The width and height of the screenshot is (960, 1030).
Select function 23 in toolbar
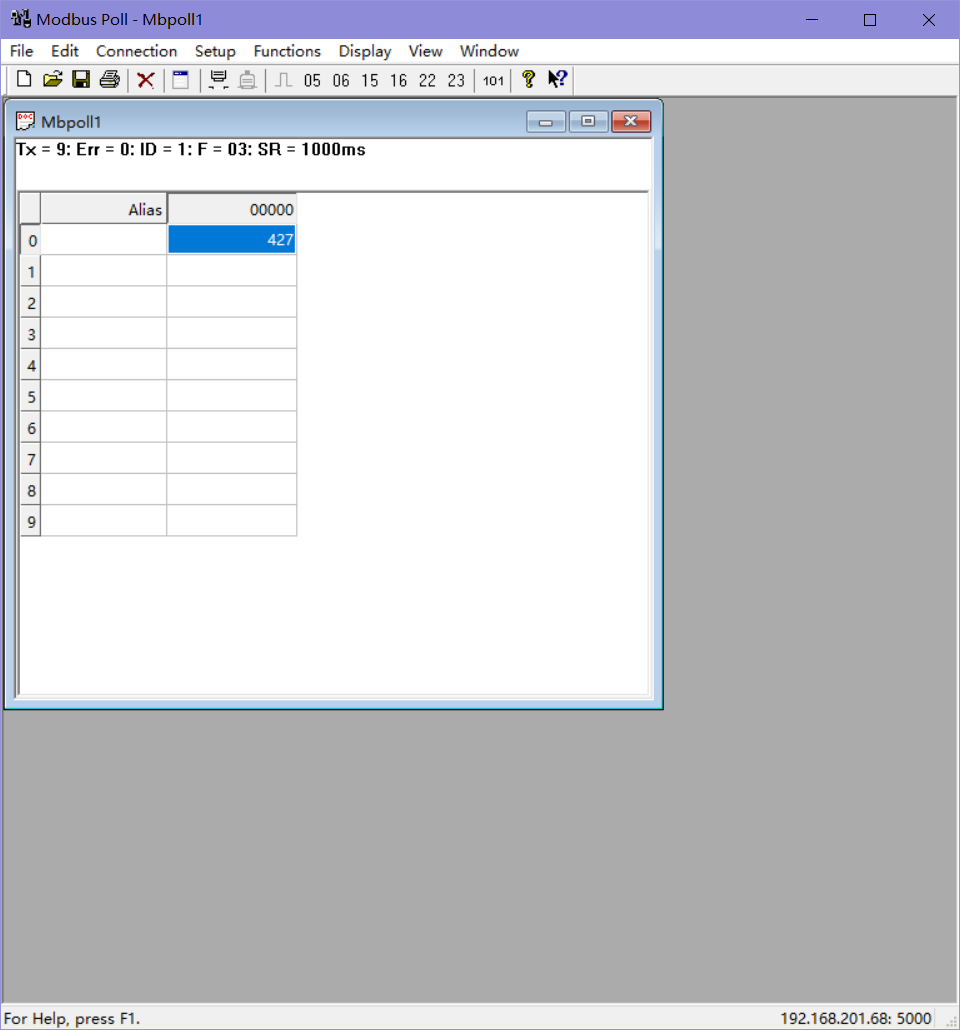click(x=456, y=80)
